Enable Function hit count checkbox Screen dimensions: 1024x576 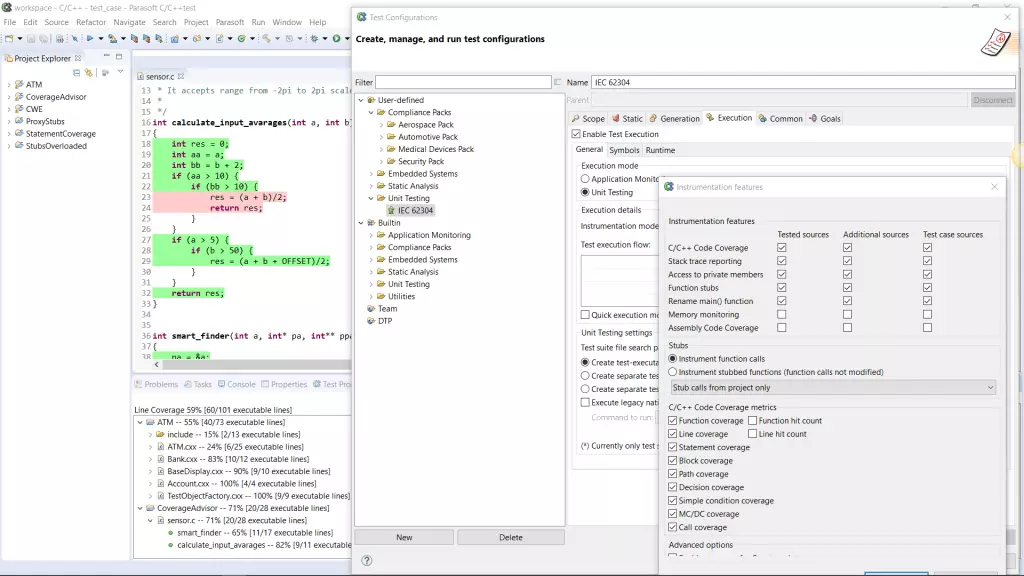[752, 421]
